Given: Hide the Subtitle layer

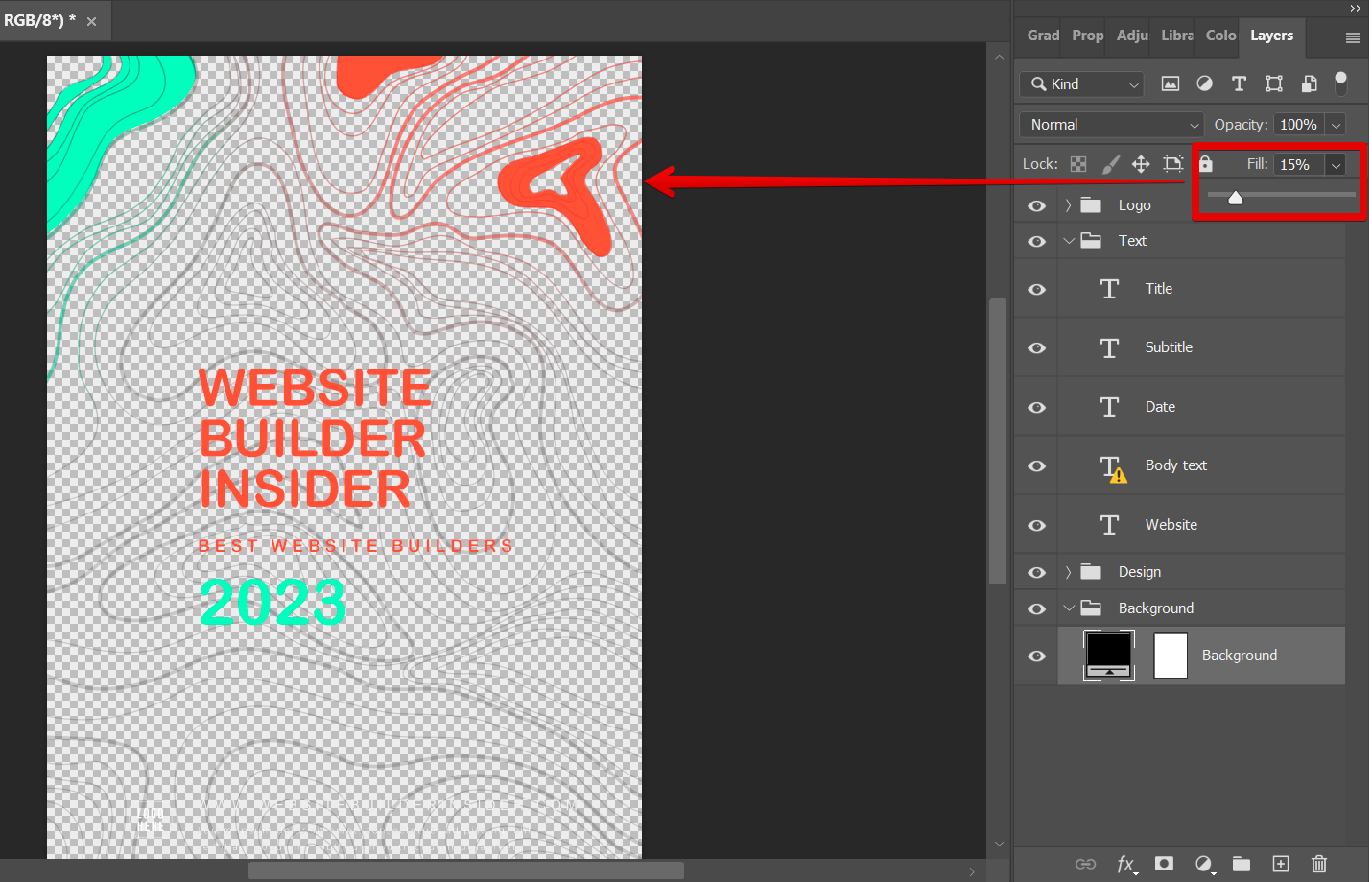Looking at the screenshot, I should [1035, 347].
